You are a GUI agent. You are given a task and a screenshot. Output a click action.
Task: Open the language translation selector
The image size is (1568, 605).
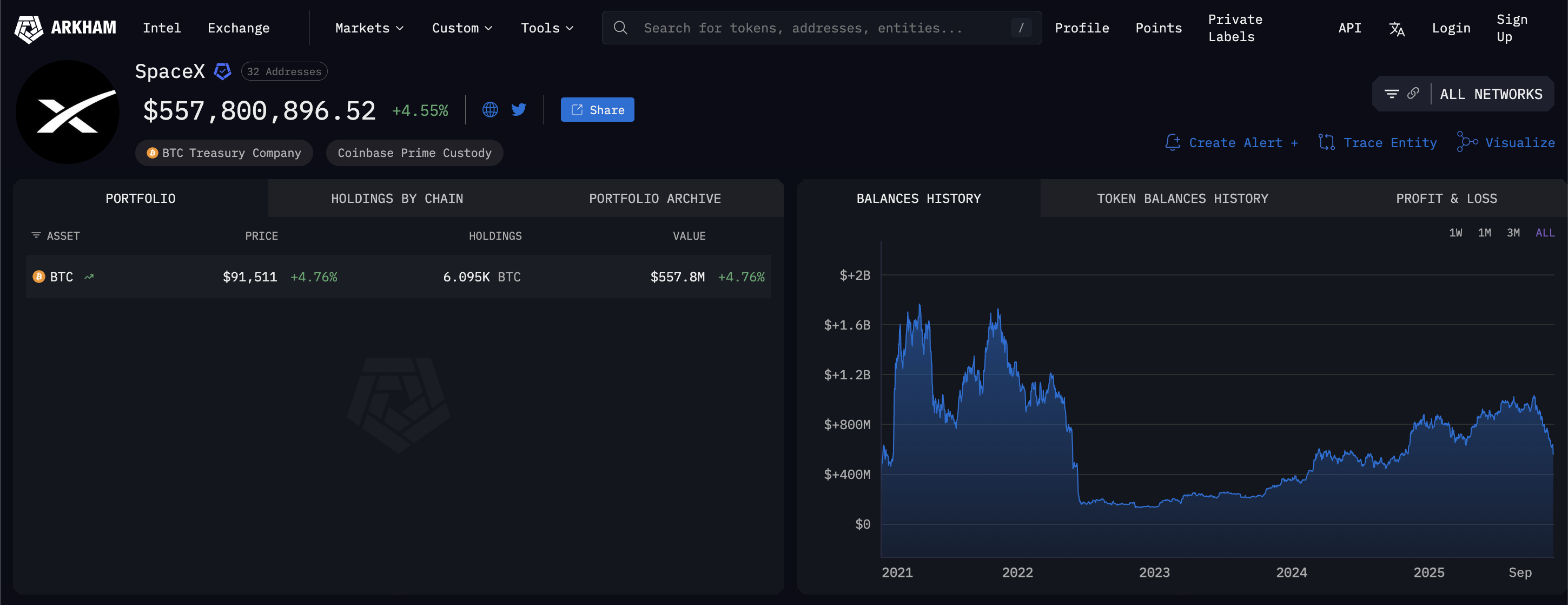click(x=1397, y=28)
